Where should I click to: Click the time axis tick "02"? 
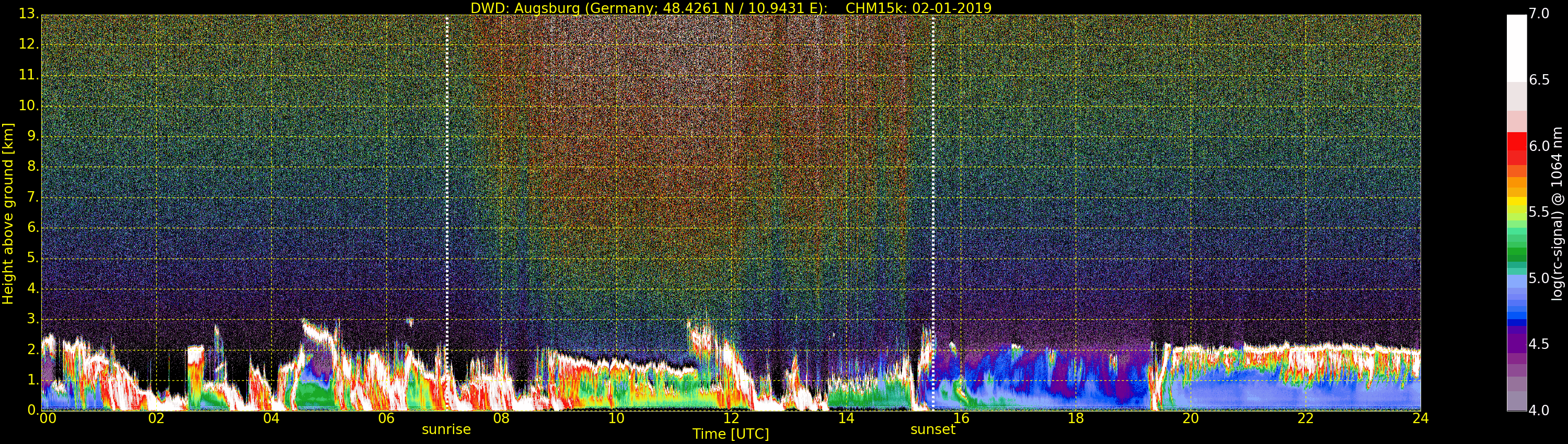point(156,418)
